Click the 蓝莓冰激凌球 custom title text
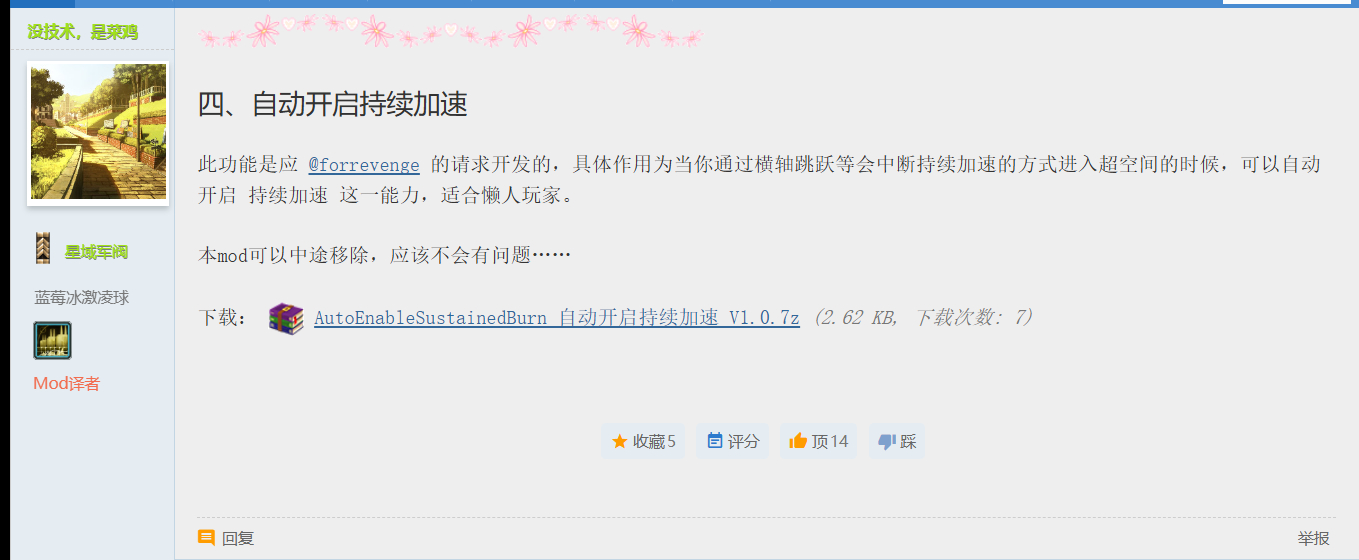This screenshot has height=560, width=1359. pos(82,297)
